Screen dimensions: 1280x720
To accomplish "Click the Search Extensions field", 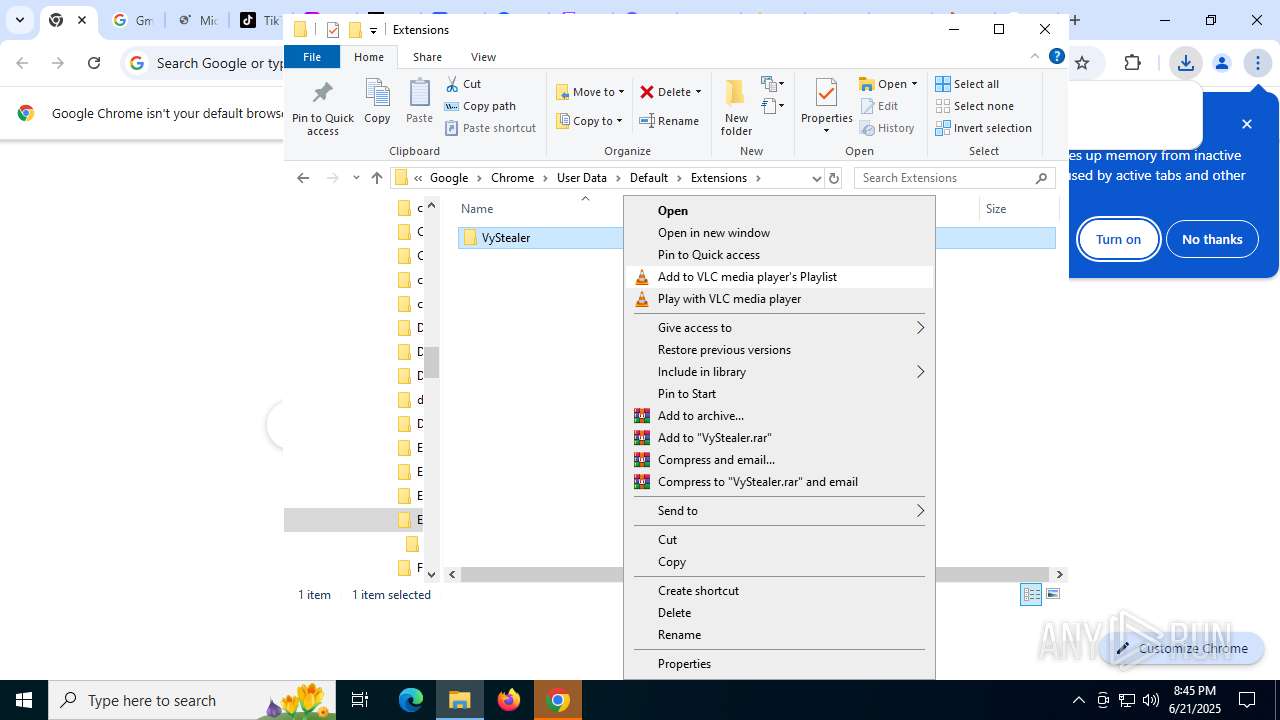I will coord(955,178).
